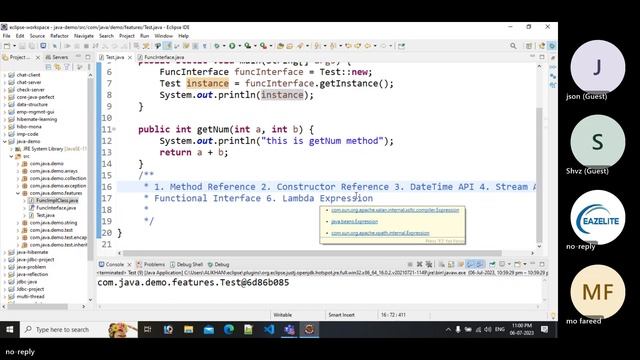
Task: Open New wizard dropdown arrow
Action: pyautogui.click(x=14, y=46)
